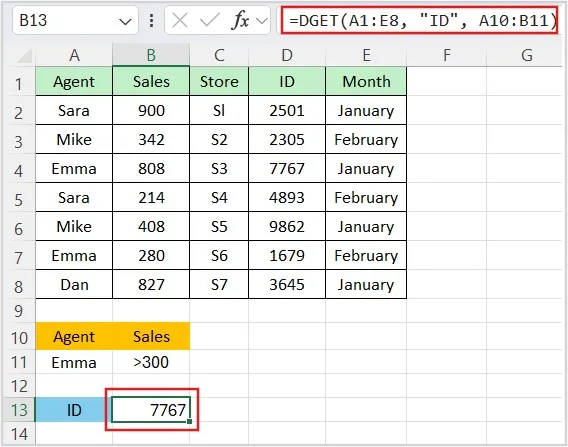568x447 pixels.
Task: Confirm formula entry with checkmark icon
Action: coord(210,20)
